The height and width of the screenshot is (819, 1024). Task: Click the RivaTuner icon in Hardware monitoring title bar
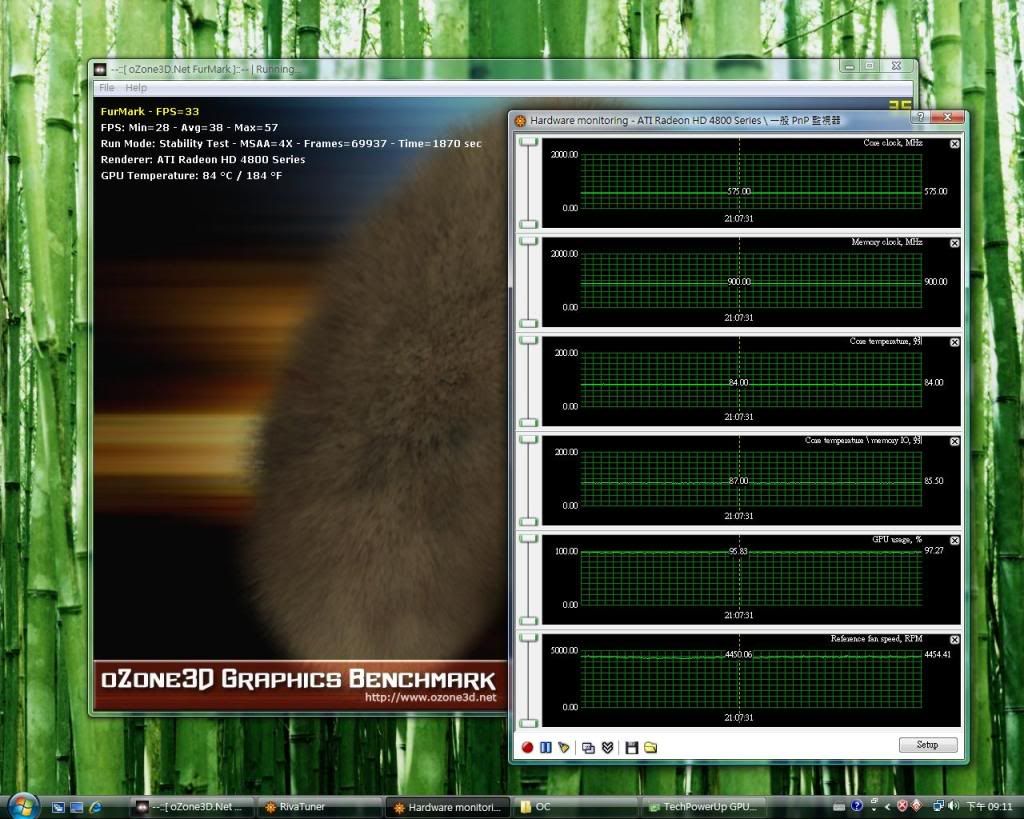click(x=520, y=121)
